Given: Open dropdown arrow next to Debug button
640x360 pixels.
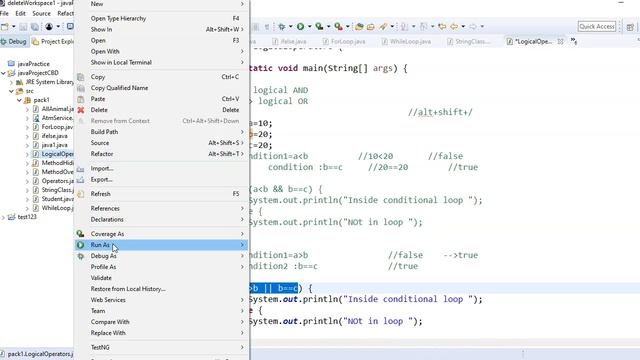Looking at the screenshot, I should [x=290, y=27].
